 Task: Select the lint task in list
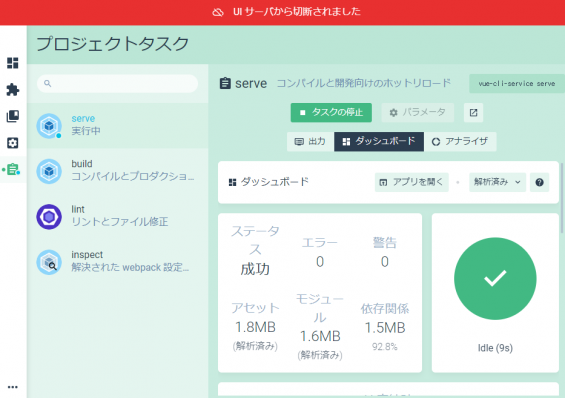point(117,216)
